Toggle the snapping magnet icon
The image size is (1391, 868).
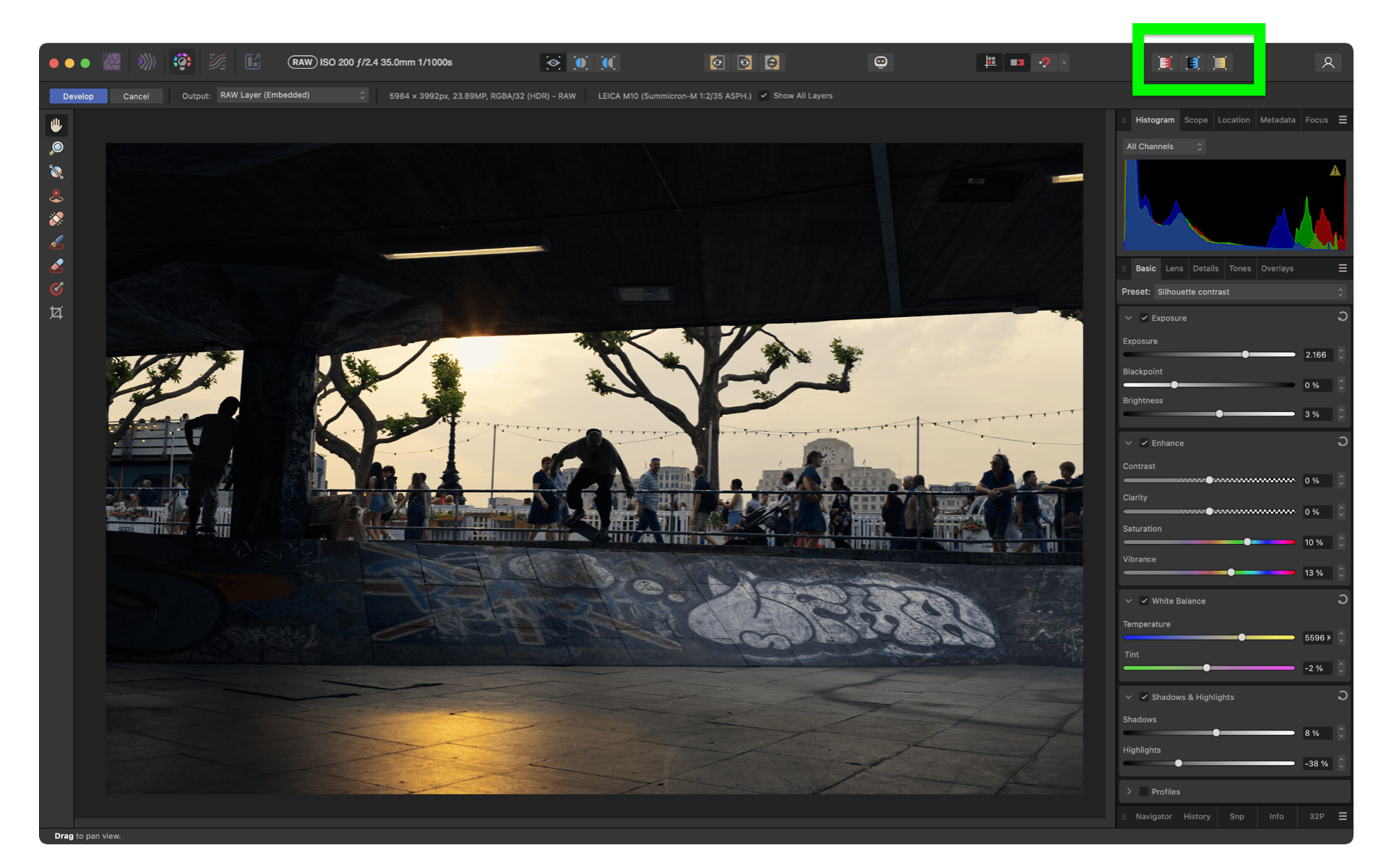pos(1044,63)
